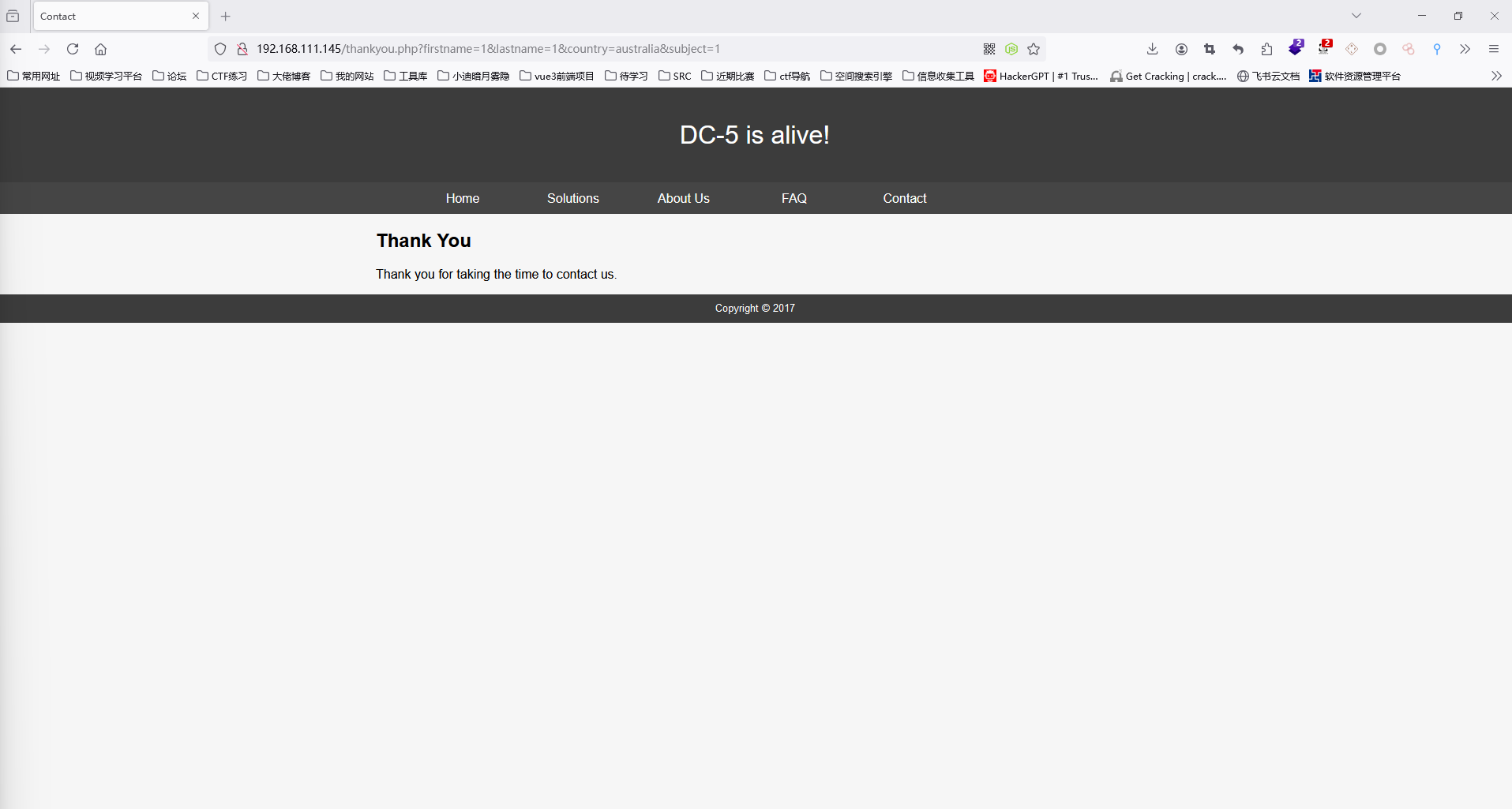
Task: Open the HackerGPT bookmark
Action: [1041, 76]
